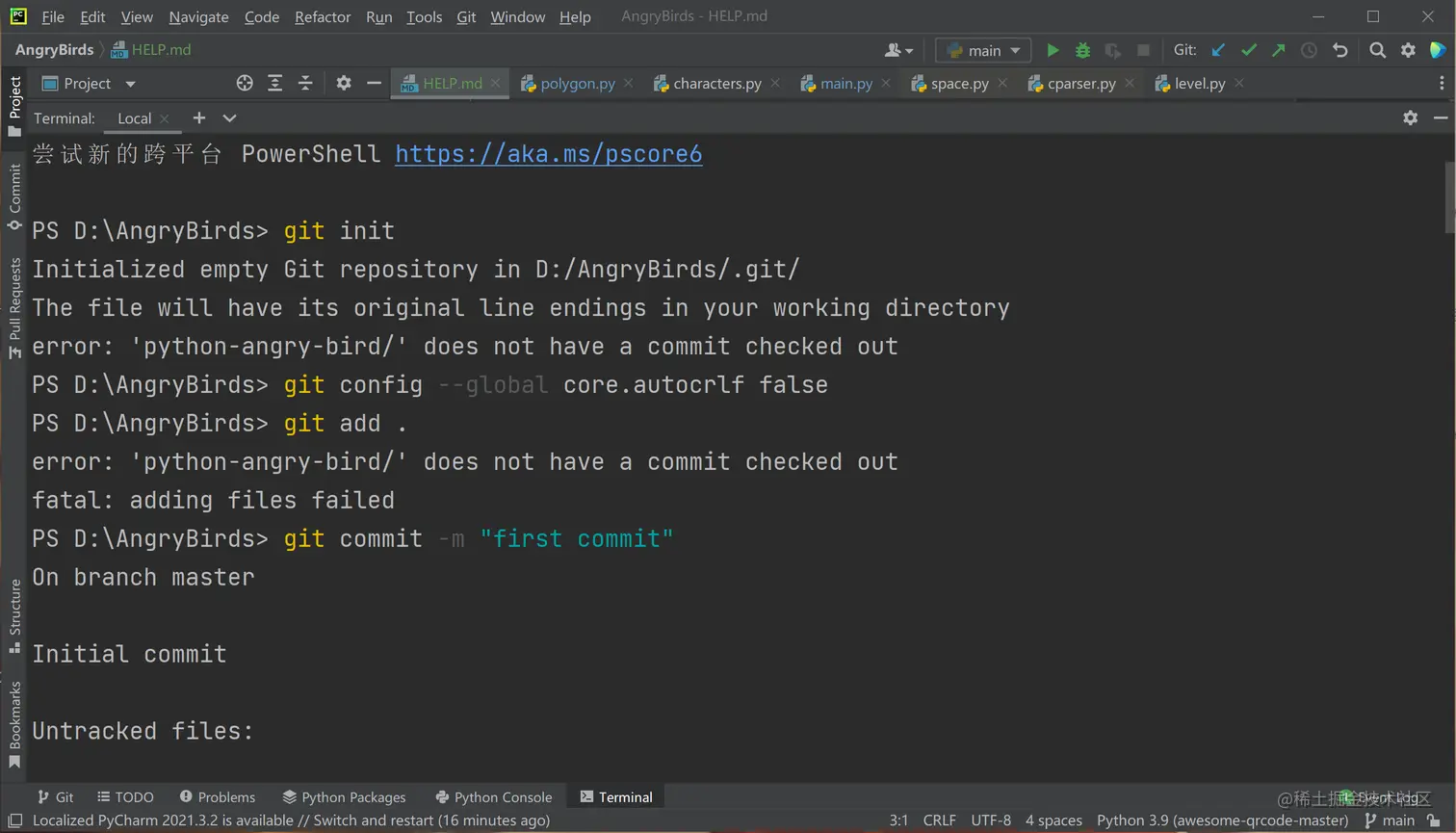Open the cparser.py editor tab
This screenshot has width=1456, height=833.
tap(1080, 84)
